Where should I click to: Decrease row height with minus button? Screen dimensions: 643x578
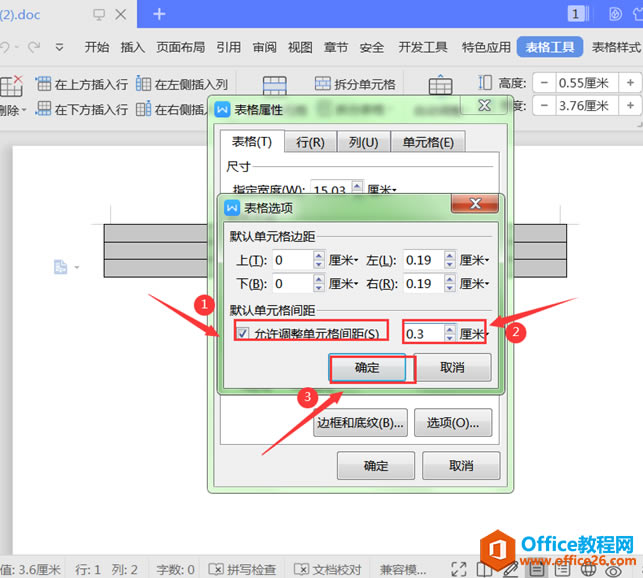(544, 83)
